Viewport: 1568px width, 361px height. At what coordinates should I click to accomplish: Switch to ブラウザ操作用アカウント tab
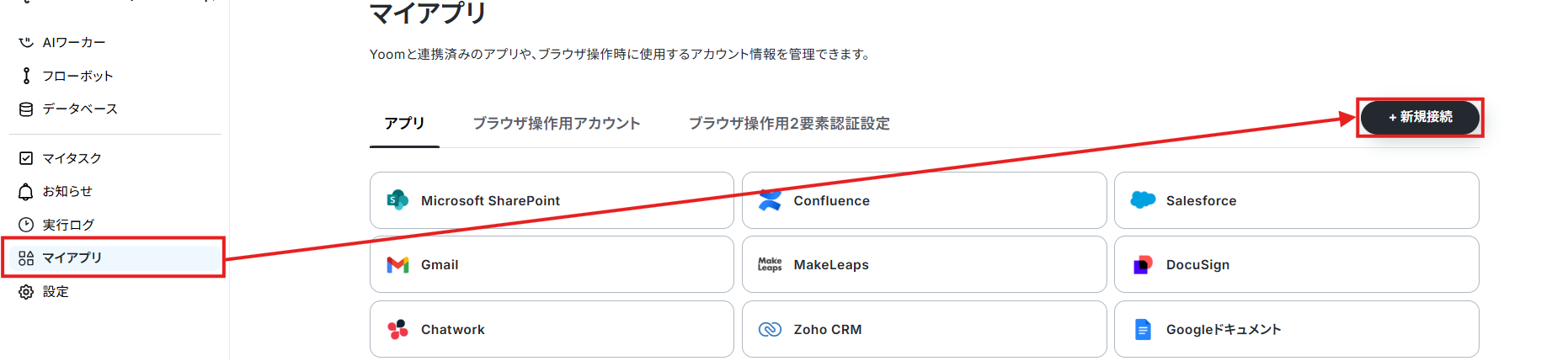557,123
